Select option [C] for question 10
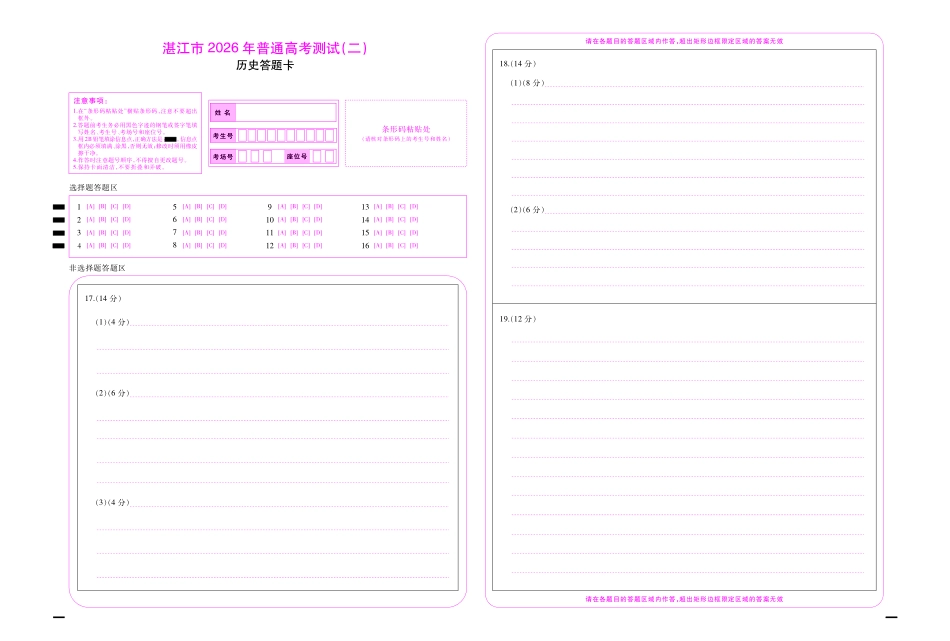The image size is (950, 641). [x=306, y=220]
